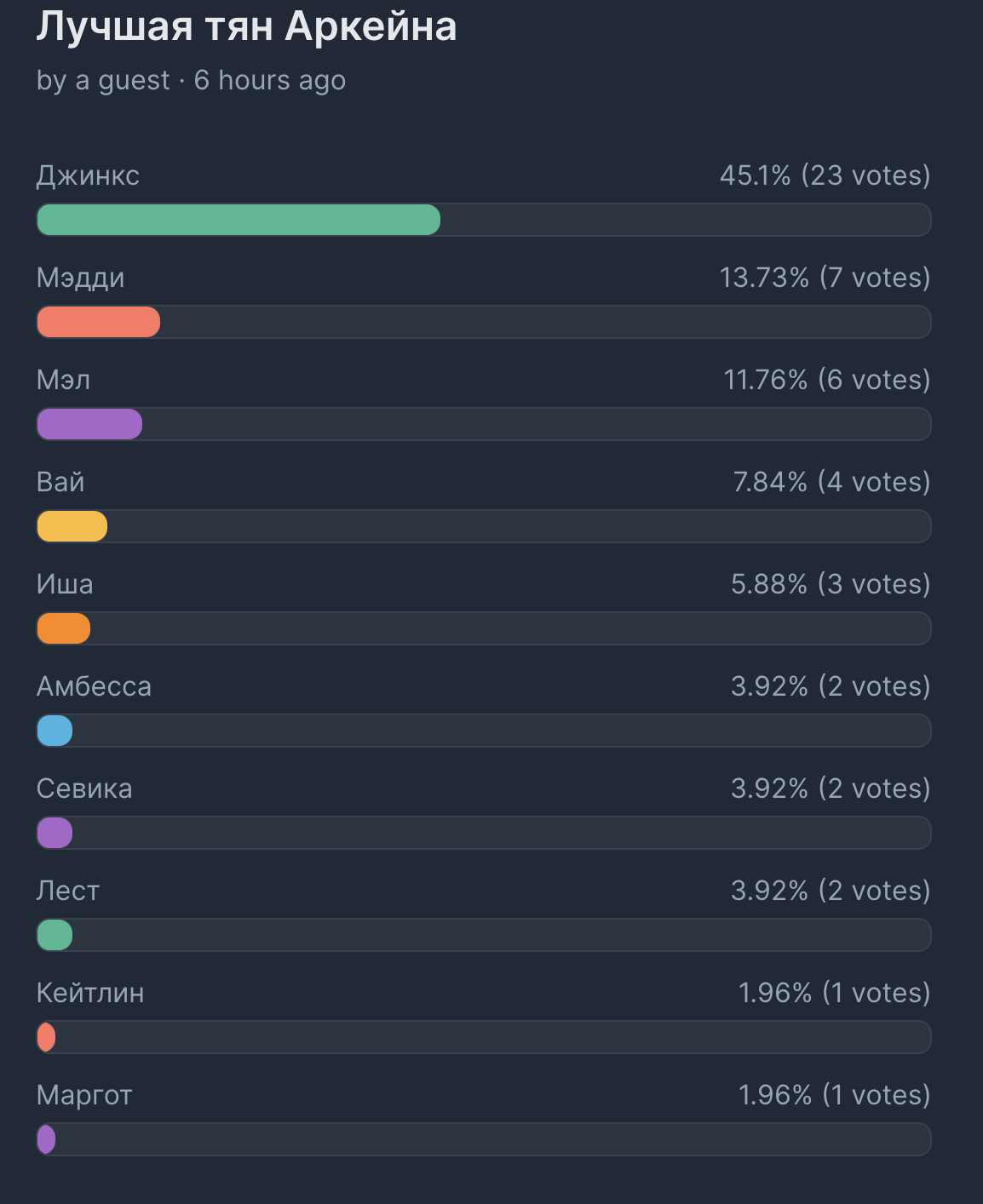The width and height of the screenshot is (983, 1204).
Task: Click the purple Севика bar segment
Action: point(55,833)
